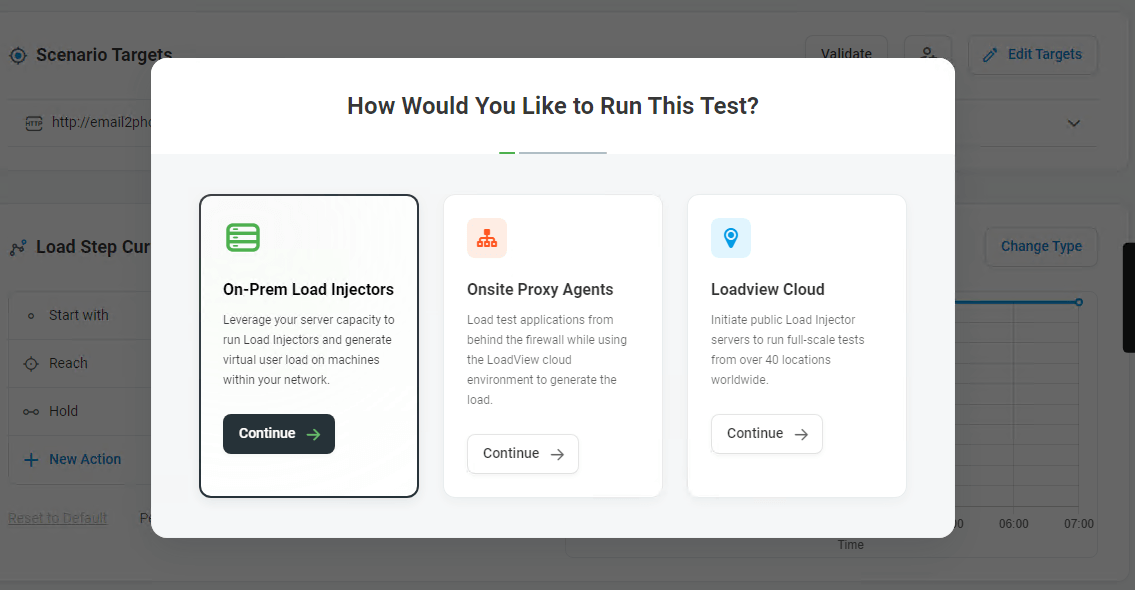Click the circle icon beside Start with
This screenshot has height=590, width=1135.
[x=30, y=316]
